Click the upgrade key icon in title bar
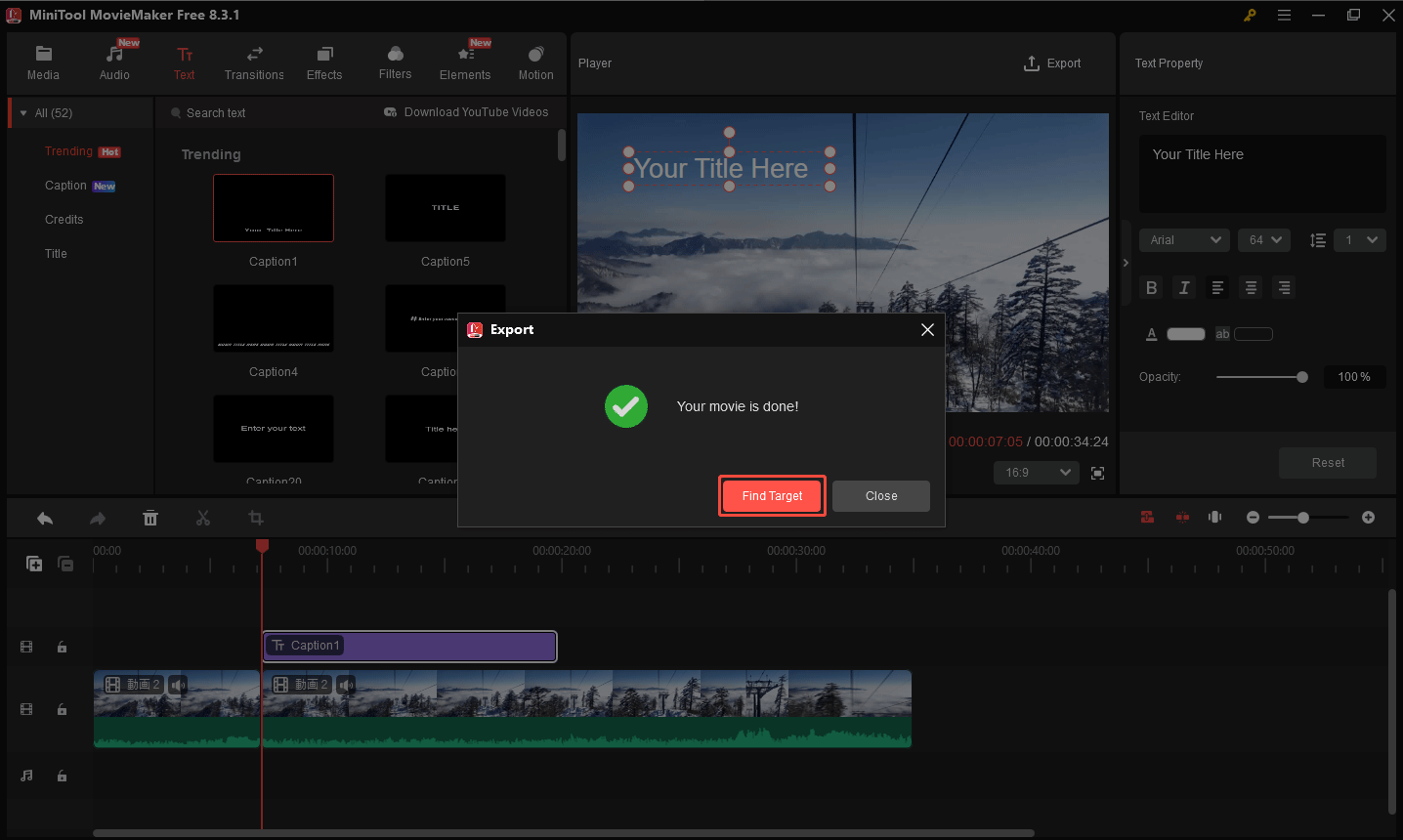This screenshot has width=1403, height=840. coord(1250,15)
